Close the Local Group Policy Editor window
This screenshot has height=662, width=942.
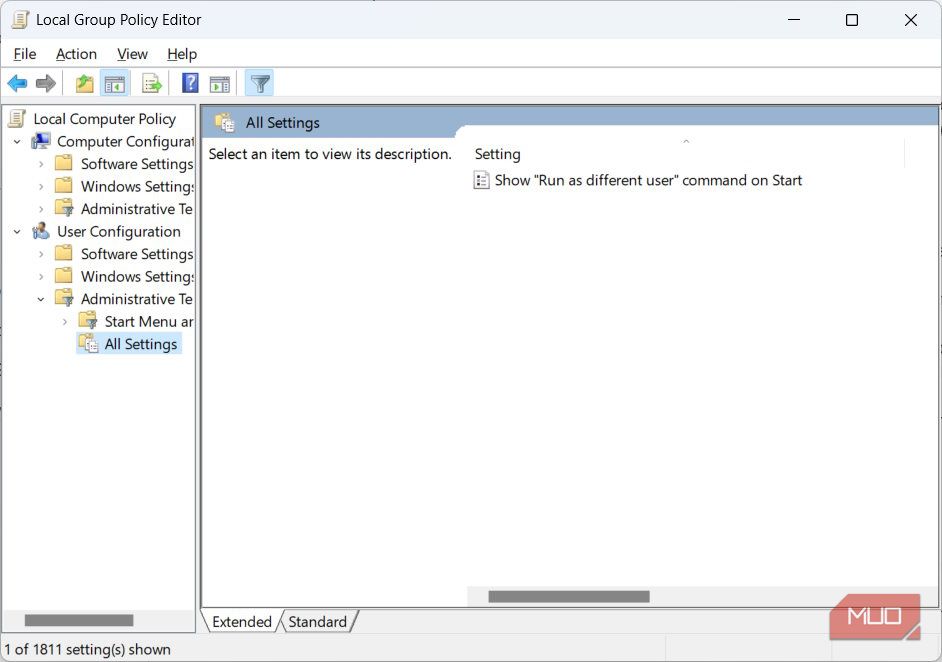tap(911, 20)
